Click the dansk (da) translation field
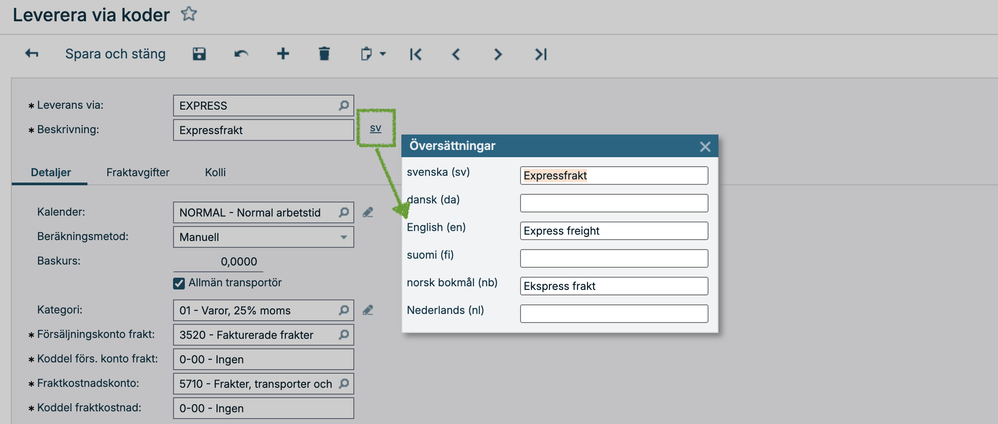The width and height of the screenshot is (998, 424). pyautogui.click(x=614, y=203)
